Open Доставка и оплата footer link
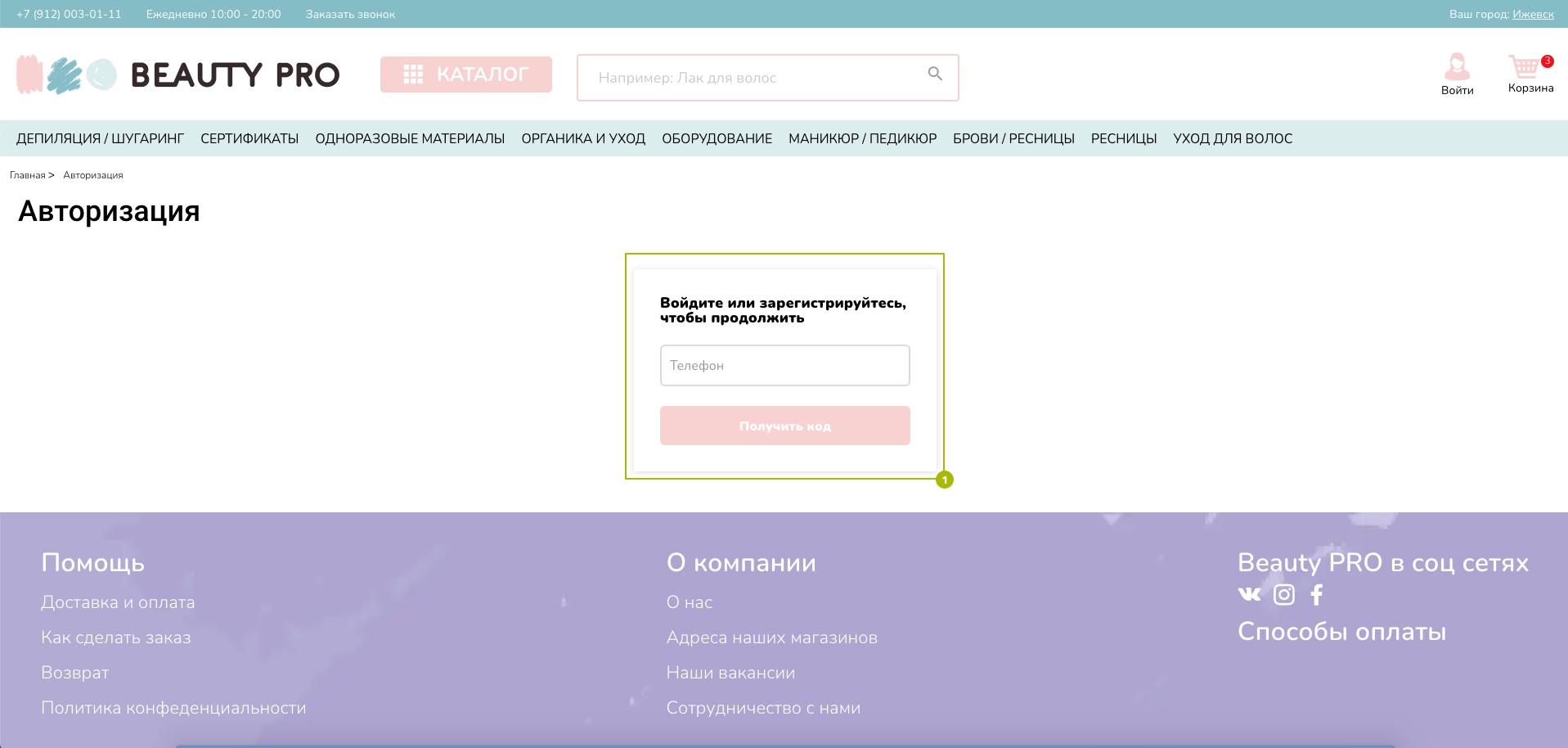The width and height of the screenshot is (1568, 748). pos(118,602)
